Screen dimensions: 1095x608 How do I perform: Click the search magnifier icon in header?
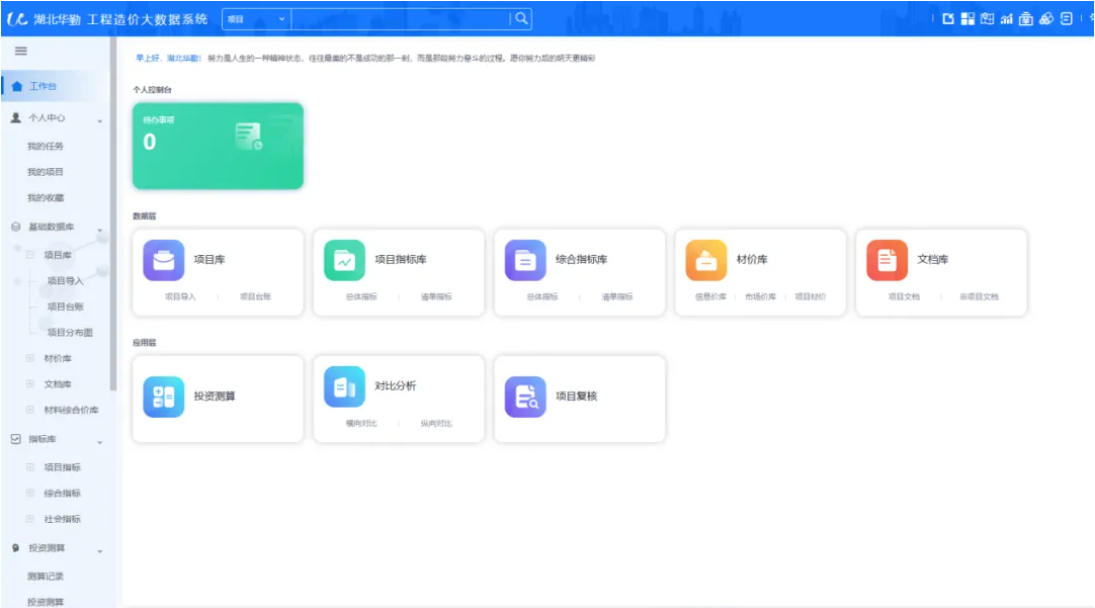(521, 19)
